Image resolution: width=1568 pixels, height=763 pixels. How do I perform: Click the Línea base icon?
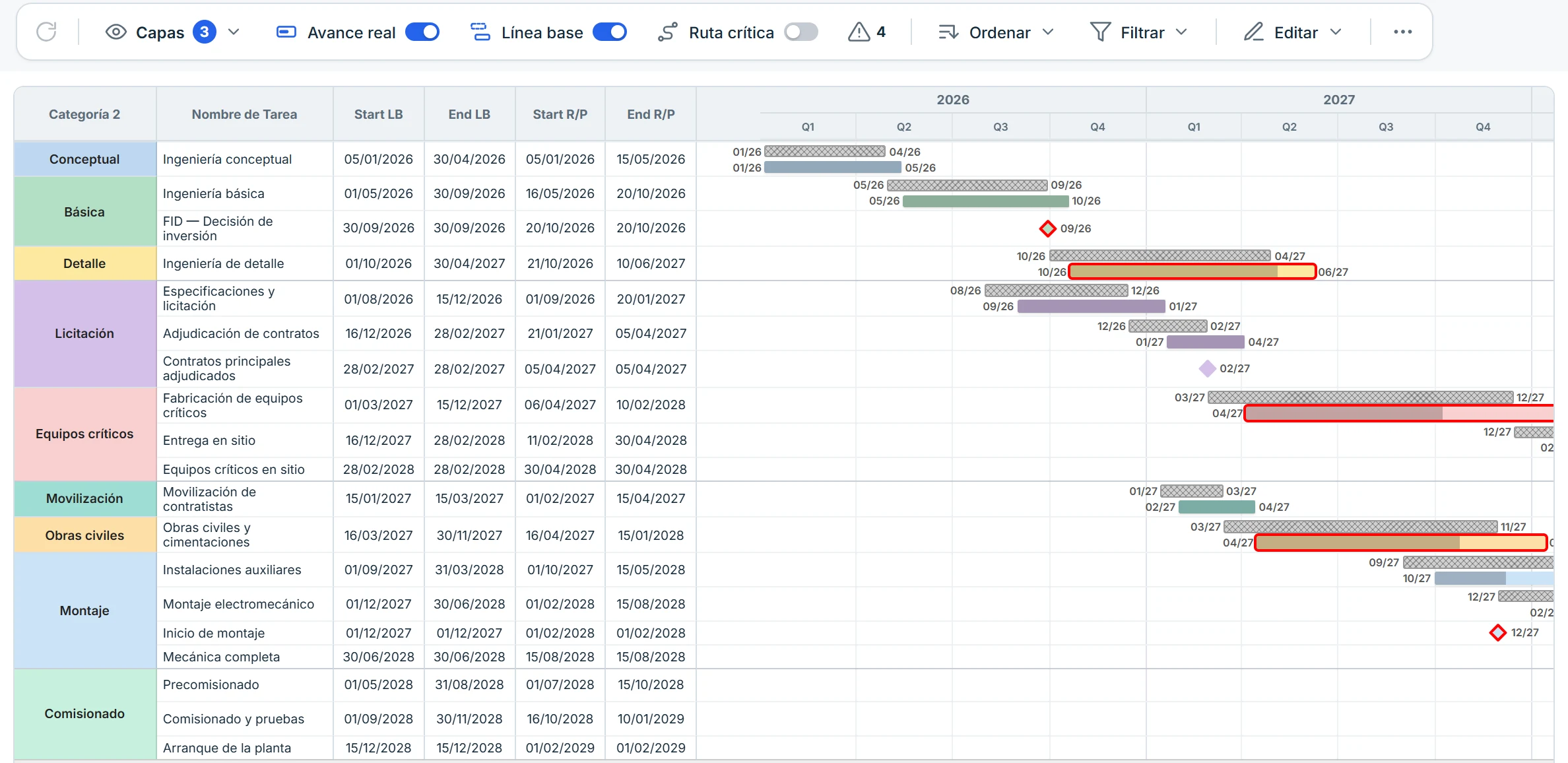(x=480, y=32)
